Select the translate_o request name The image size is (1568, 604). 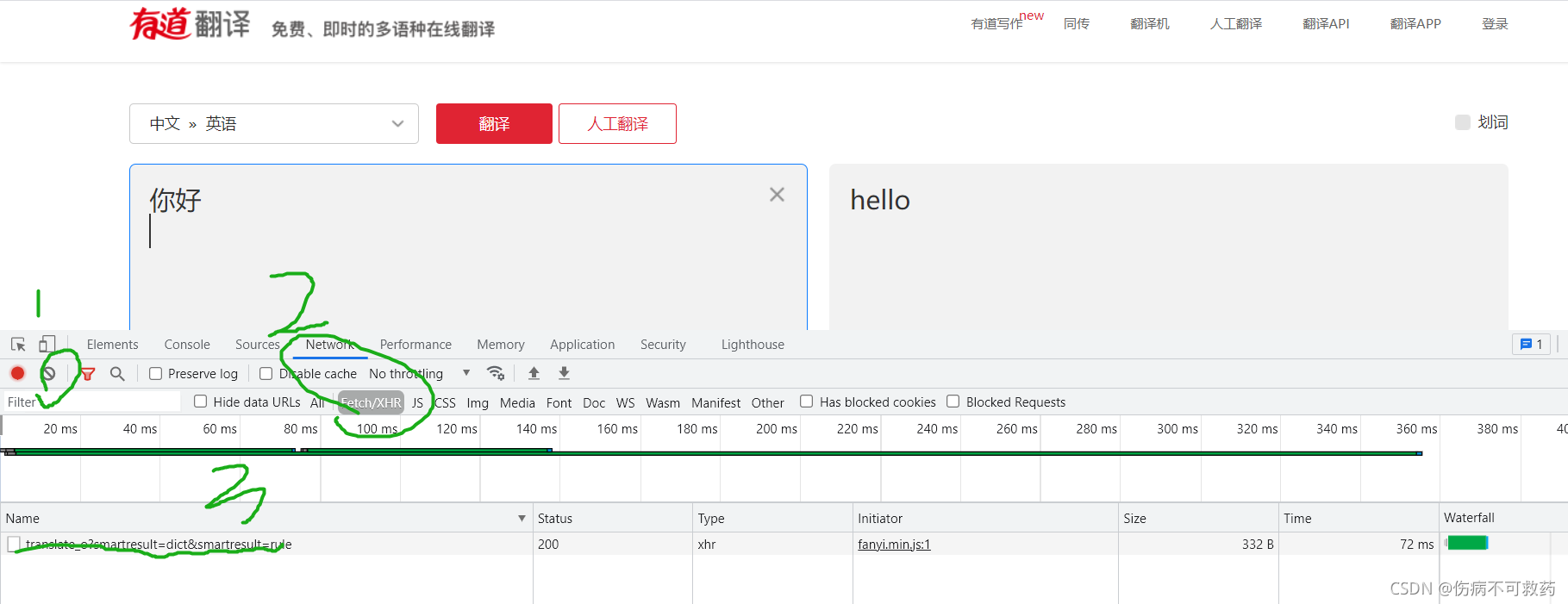click(159, 544)
